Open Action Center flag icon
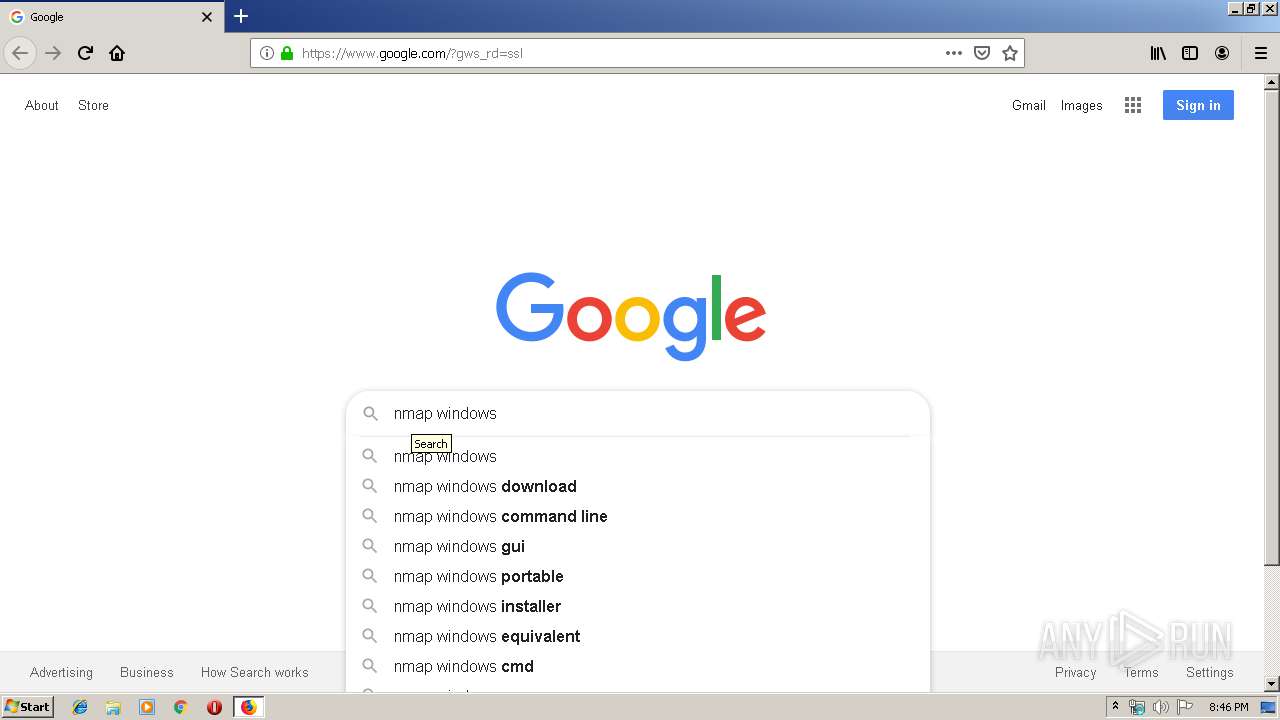The image size is (1280, 720). coord(1183,707)
